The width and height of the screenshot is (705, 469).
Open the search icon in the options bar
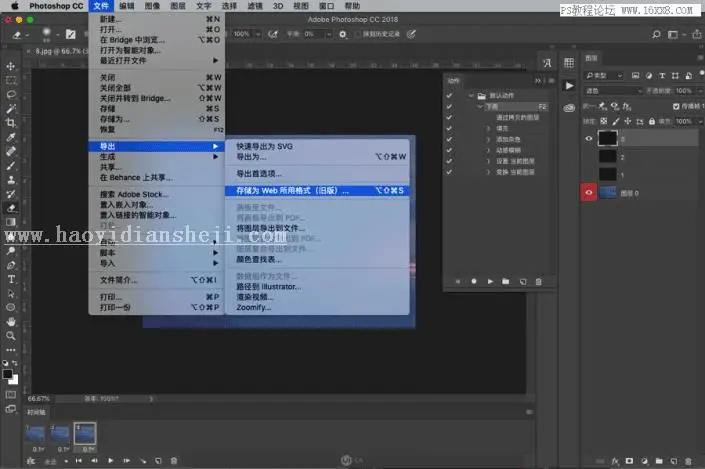coord(656,34)
